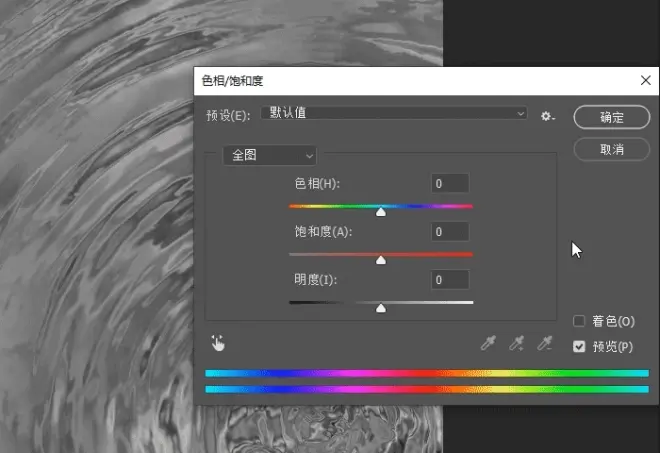Click the 色相/饱和度 dialog title
Screen dimensions: 660x453
232,80
